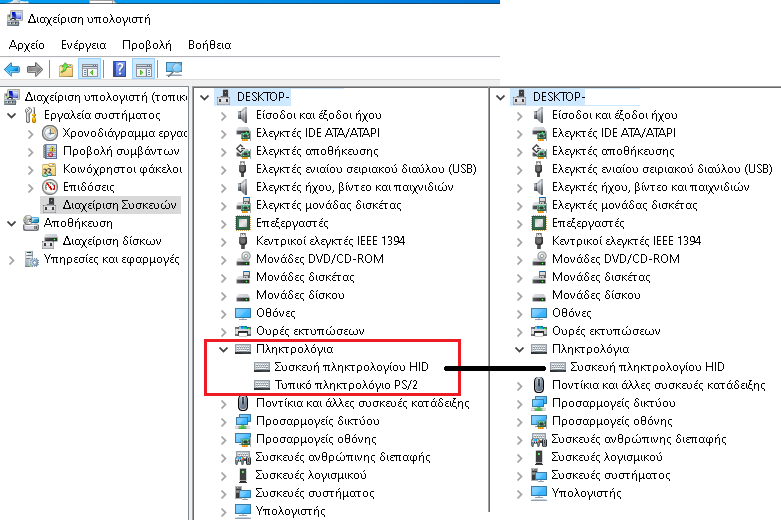Image resolution: width=781 pixels, height=520 pixels.
Task: Expand Είσοδοι και έξοδοι ήχου, middle pane
Action: coord(224,116)
